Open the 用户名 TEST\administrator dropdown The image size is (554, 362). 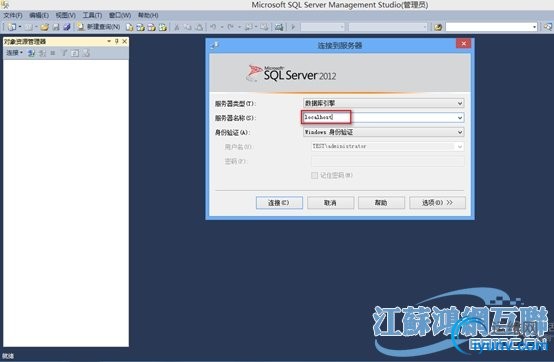[x=460, y=146]
